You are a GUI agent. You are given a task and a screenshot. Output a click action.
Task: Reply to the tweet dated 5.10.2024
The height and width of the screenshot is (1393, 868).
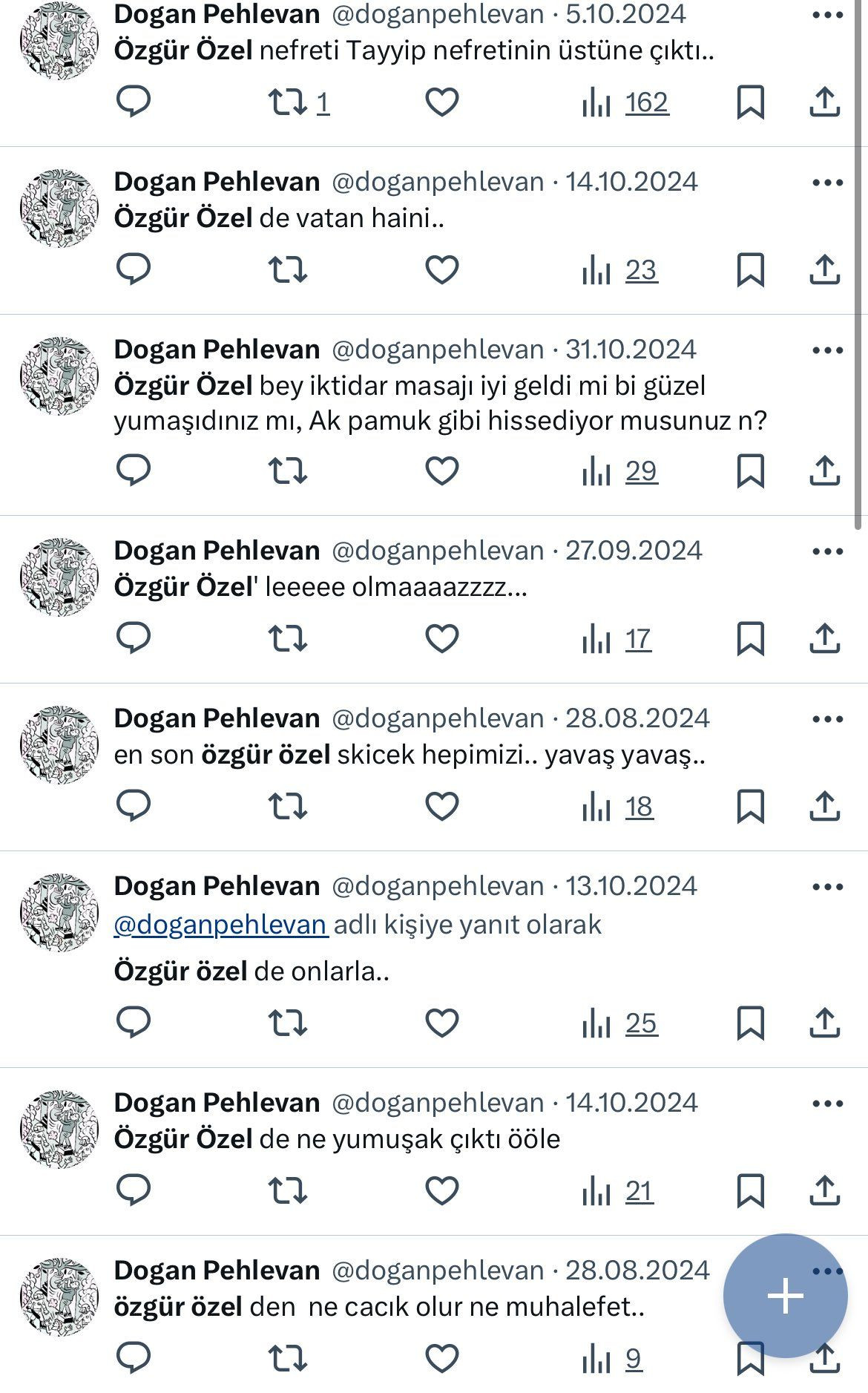[x=134, y=105]
